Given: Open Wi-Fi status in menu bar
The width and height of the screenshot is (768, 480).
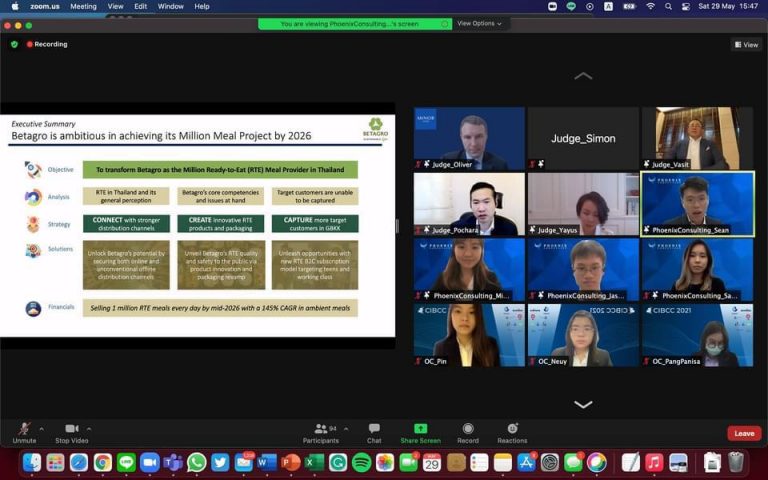Looking at the screenshot, I should click(x=650, y=6).
